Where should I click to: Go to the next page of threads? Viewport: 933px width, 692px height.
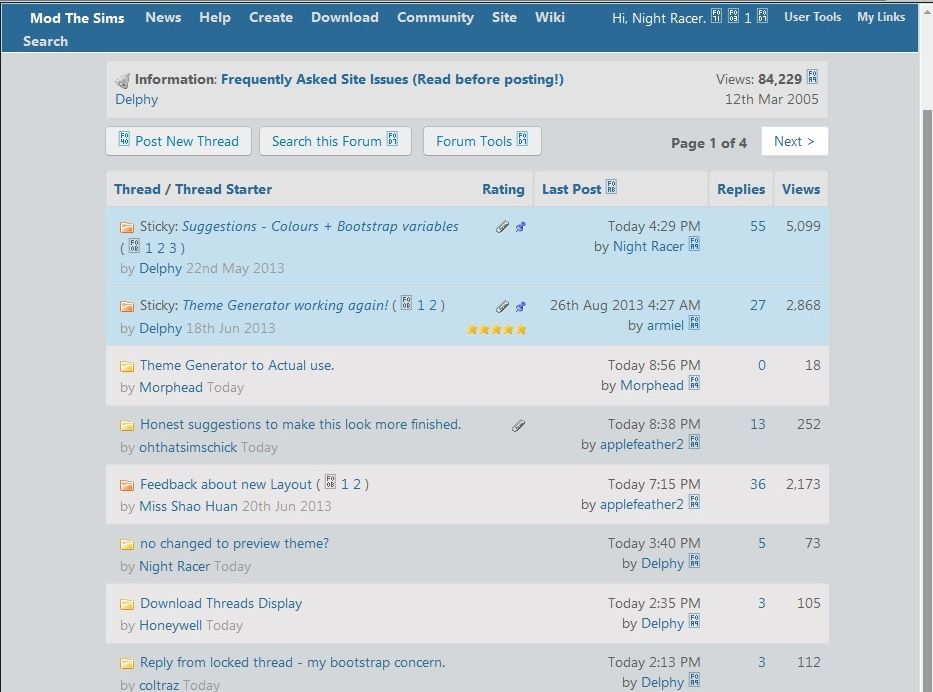click(794, 141)
